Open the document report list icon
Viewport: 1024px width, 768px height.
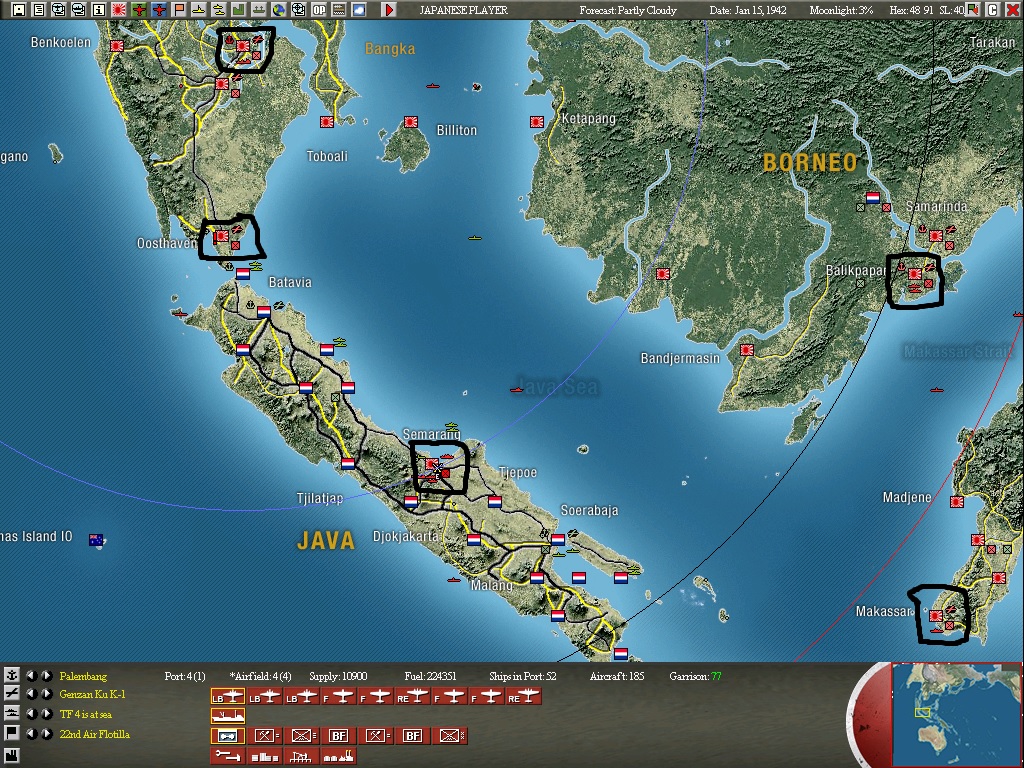coord(39,10)
